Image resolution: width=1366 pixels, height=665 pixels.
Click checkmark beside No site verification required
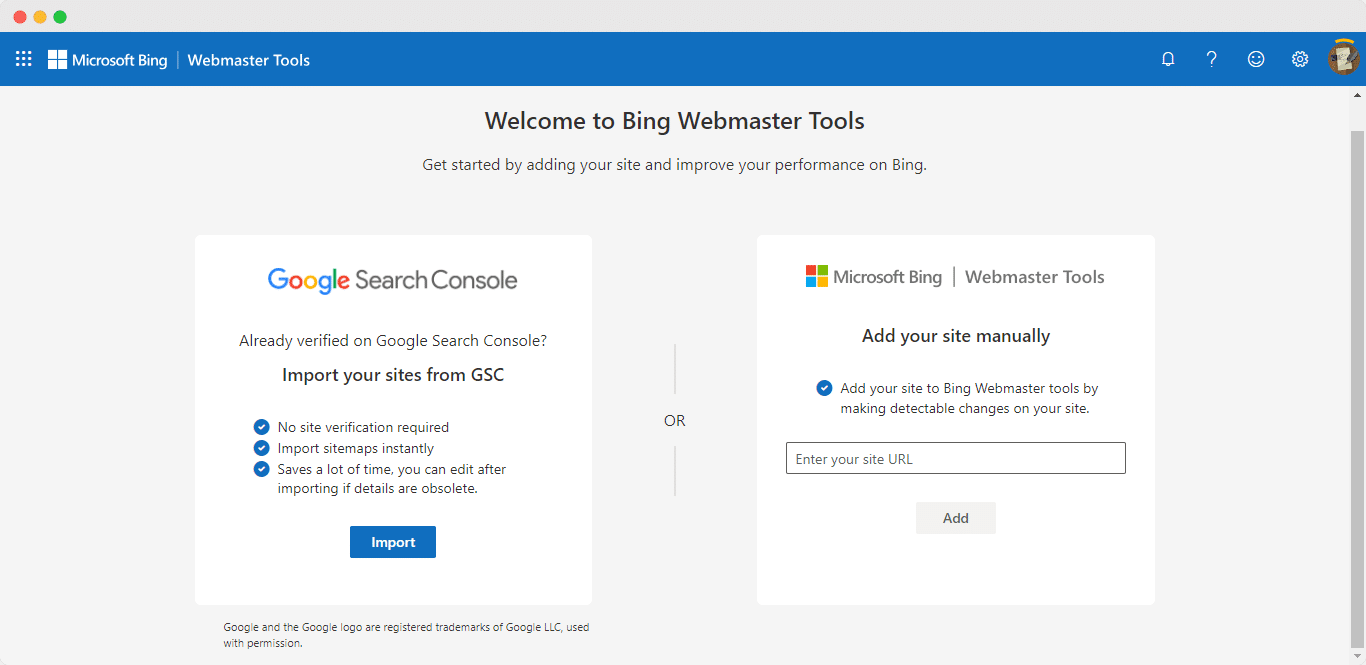click(x=262, y=427)
